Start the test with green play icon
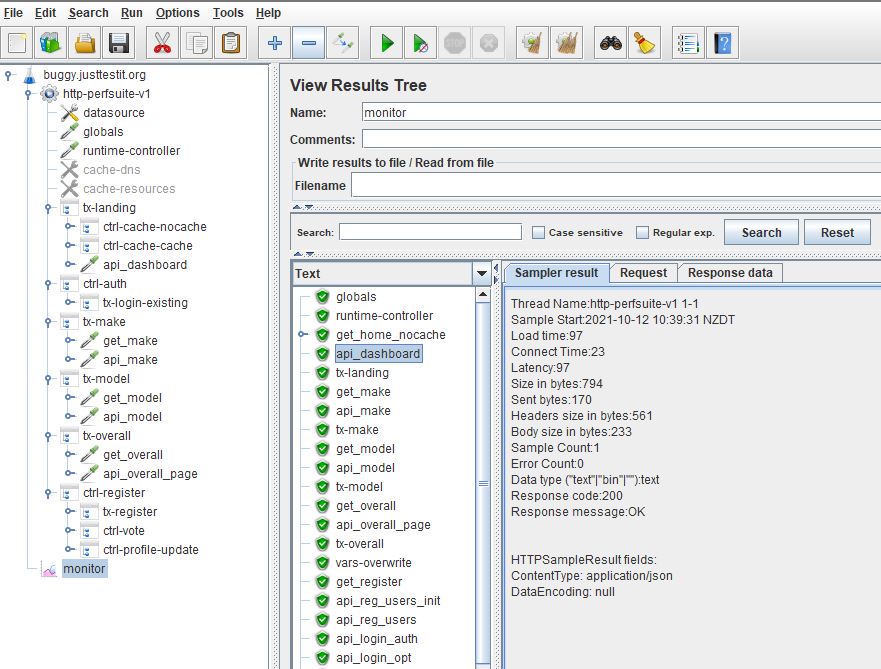Viewport: 881px width, 669px height. click(x=387, y=43)
